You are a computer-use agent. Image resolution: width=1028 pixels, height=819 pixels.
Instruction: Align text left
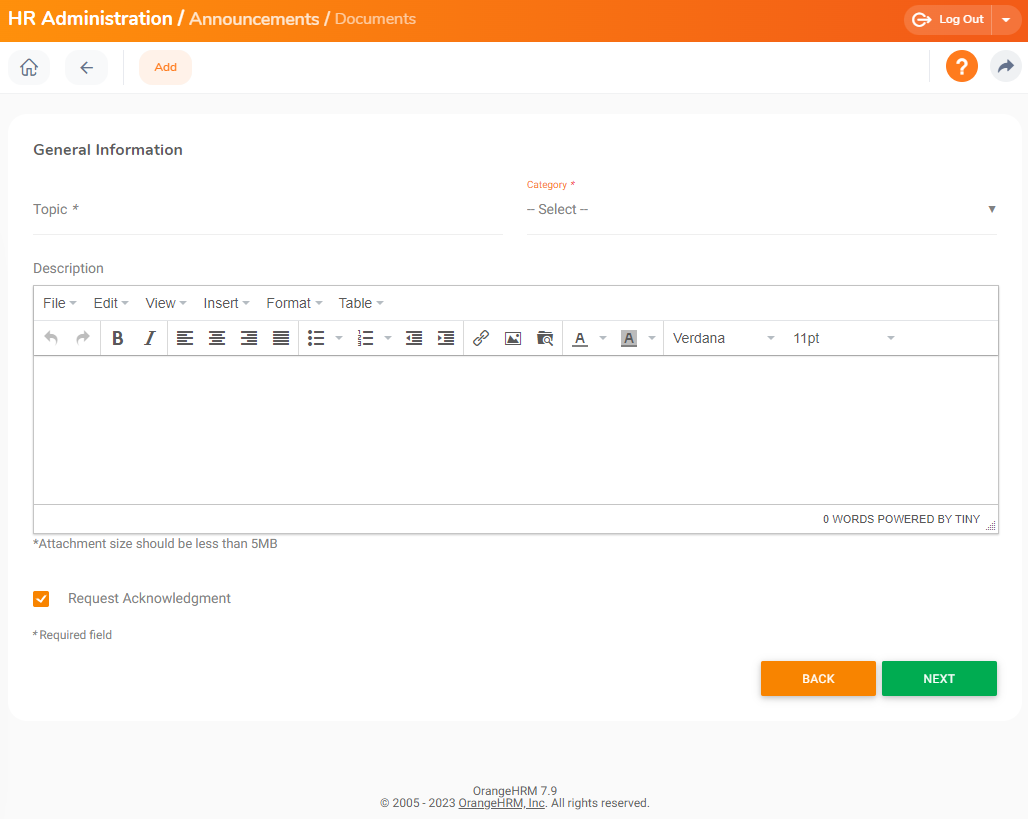[185, 338]
